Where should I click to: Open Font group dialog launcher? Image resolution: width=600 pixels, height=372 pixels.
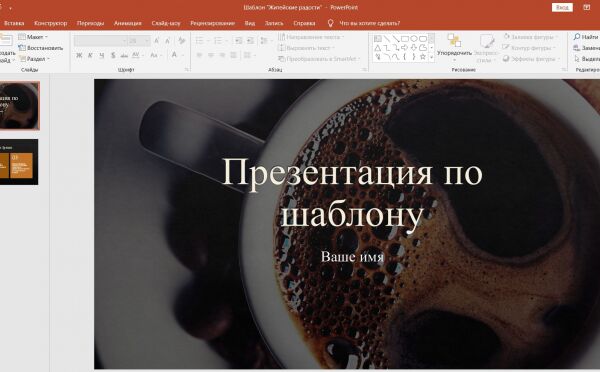pos(187,70)
